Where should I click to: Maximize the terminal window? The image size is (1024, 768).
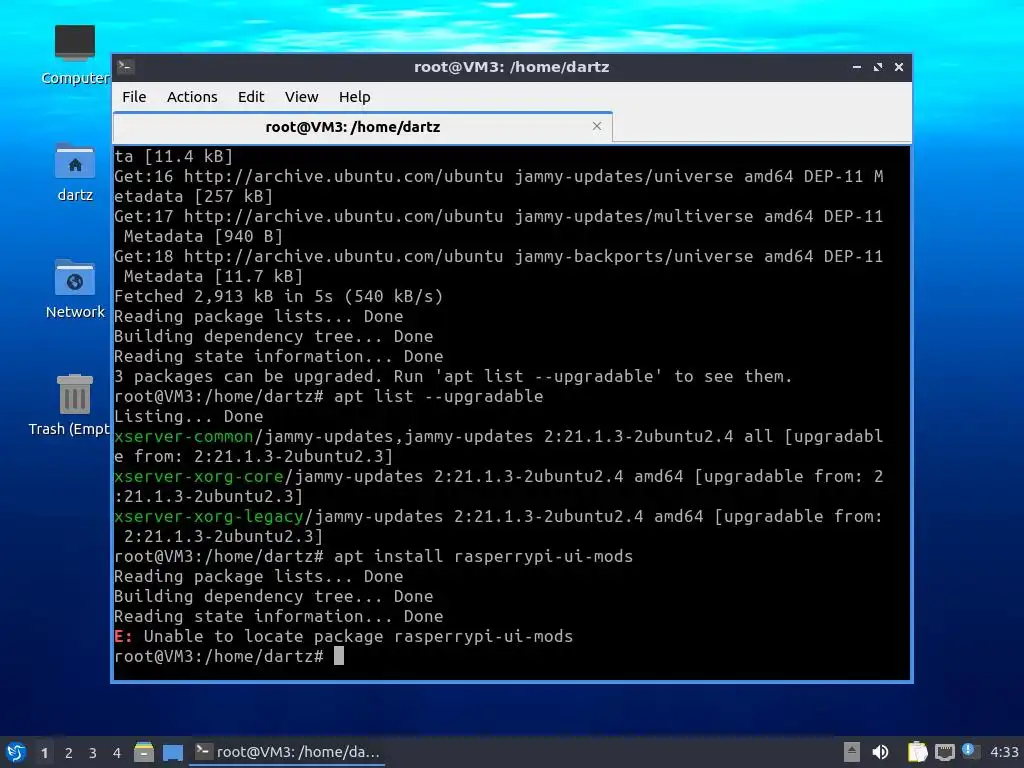(x=878, y=67)
